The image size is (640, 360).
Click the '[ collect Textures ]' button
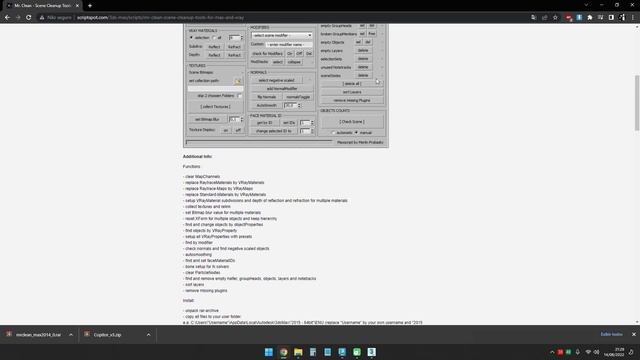(216, 107)
